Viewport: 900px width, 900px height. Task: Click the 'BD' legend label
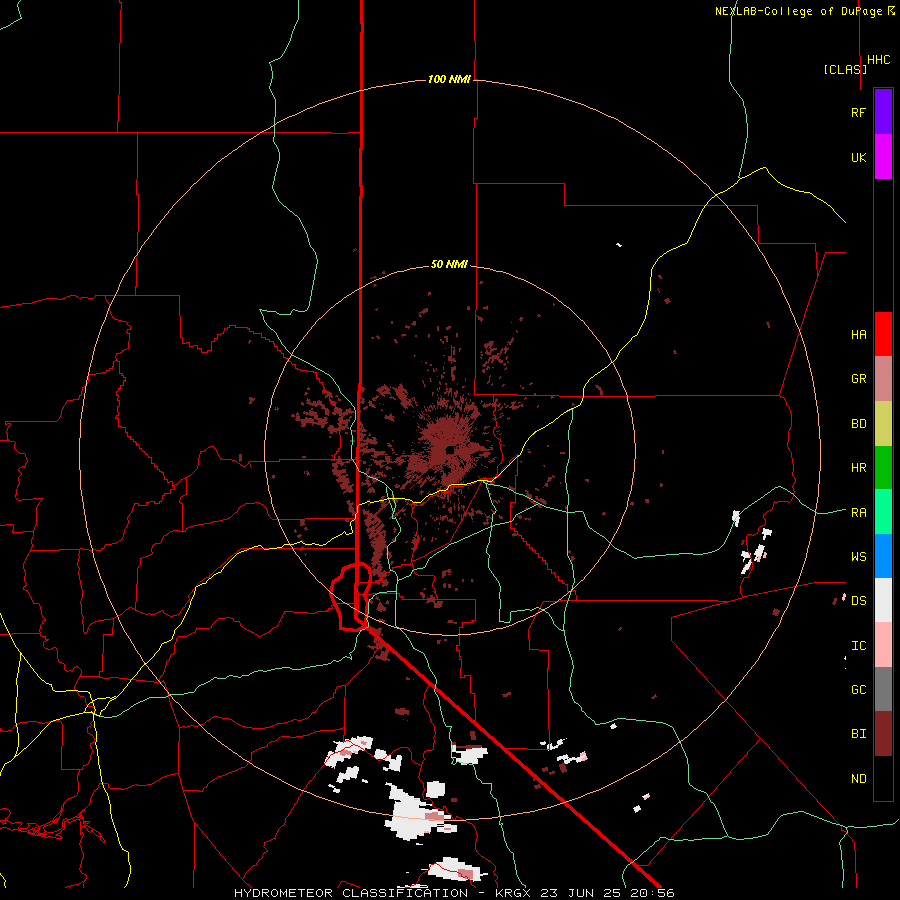click(x=859, y=424)
